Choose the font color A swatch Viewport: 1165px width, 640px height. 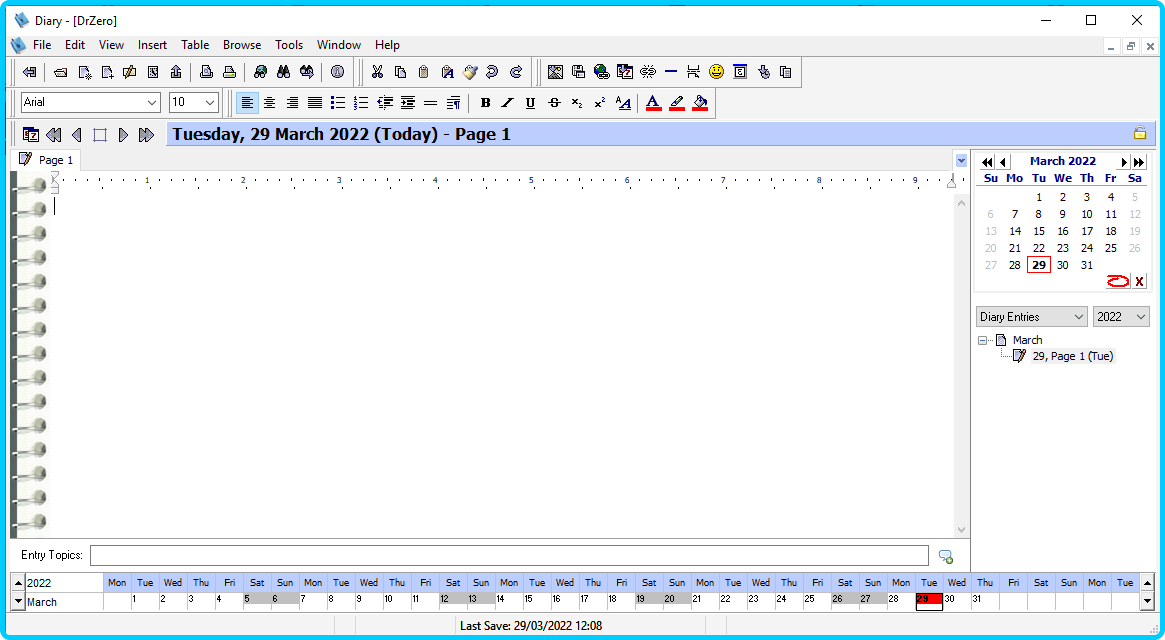click(x=653, y=103)
